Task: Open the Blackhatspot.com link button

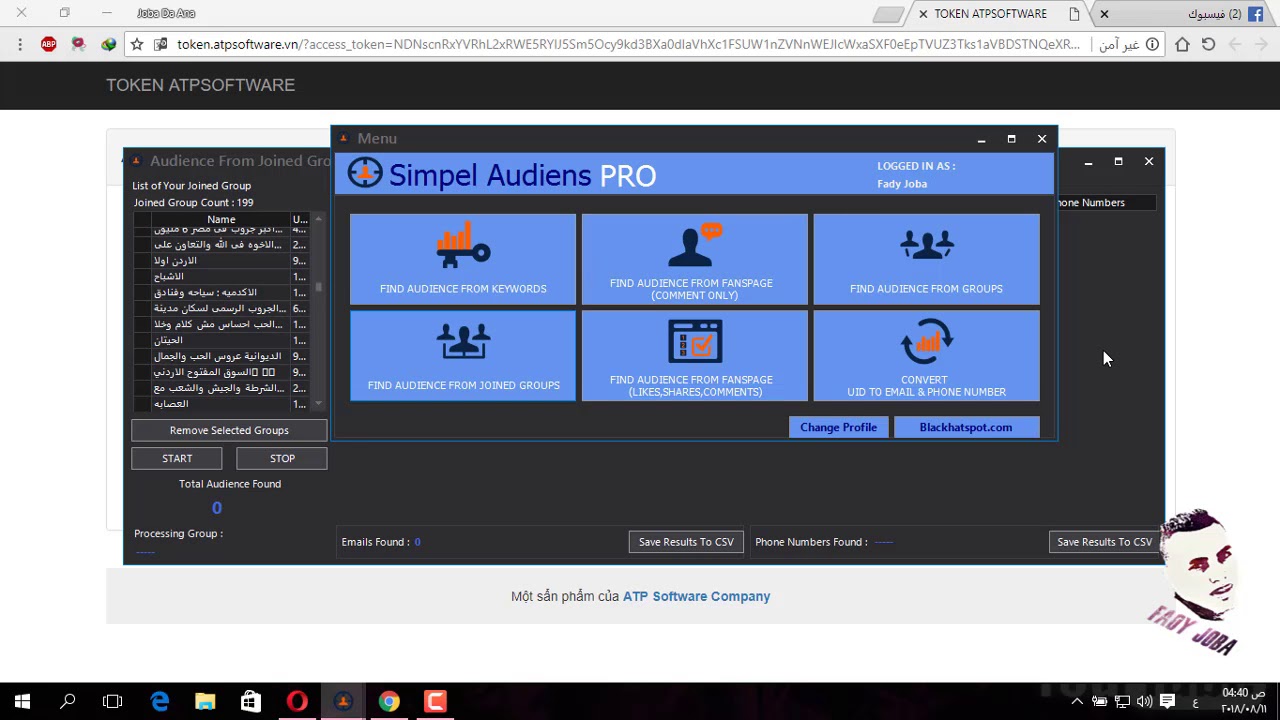Action: (x=965, y=427)
